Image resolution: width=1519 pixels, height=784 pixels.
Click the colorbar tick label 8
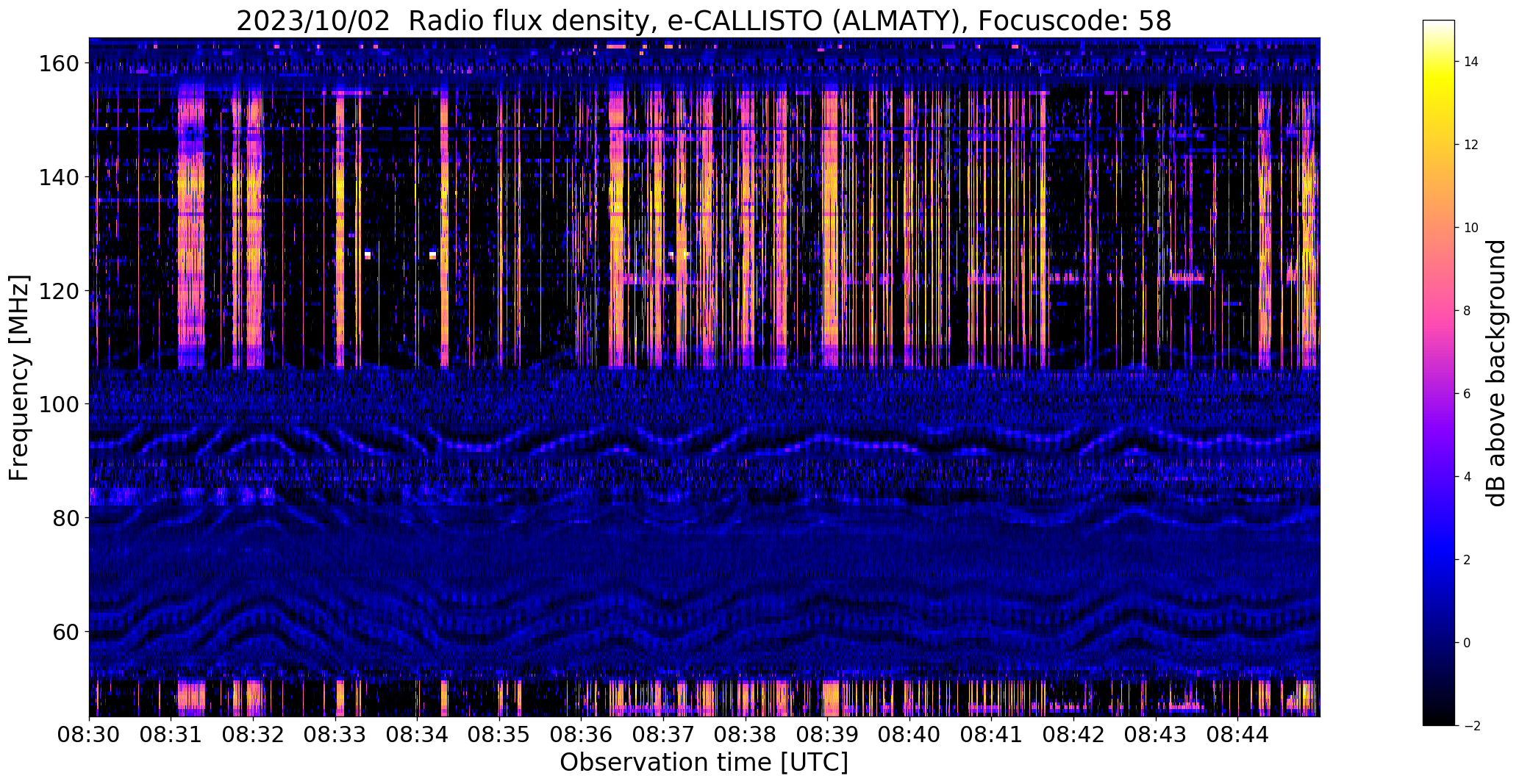click(1468, 311)
